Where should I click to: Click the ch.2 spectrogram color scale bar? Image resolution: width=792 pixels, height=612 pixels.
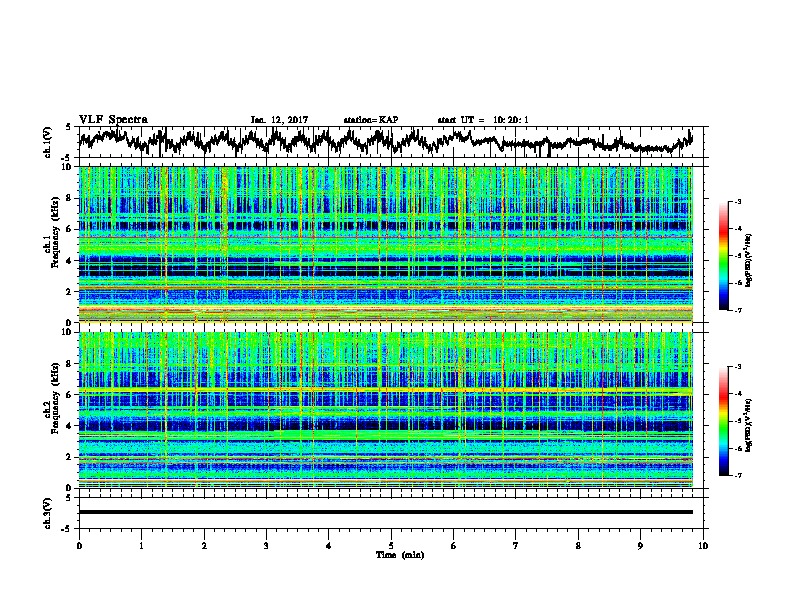(724, 421)
